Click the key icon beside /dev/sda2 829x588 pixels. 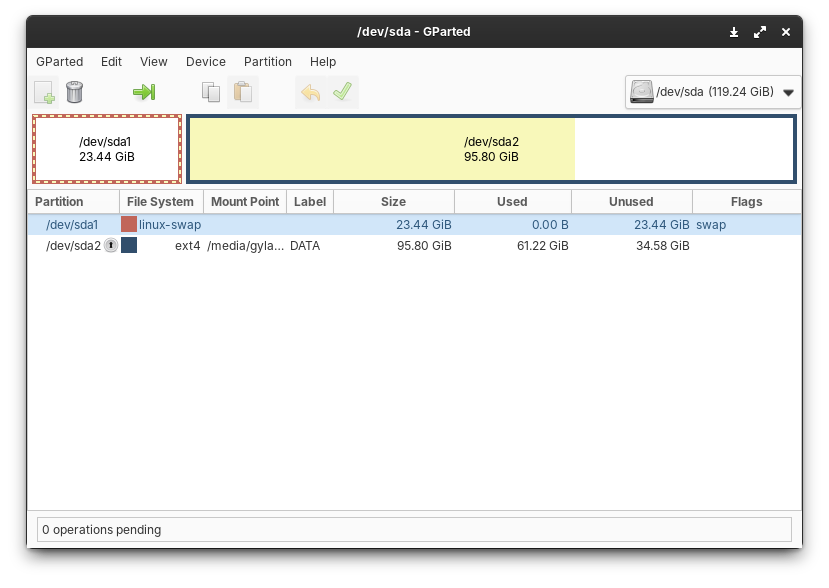[x=109, y=246]
